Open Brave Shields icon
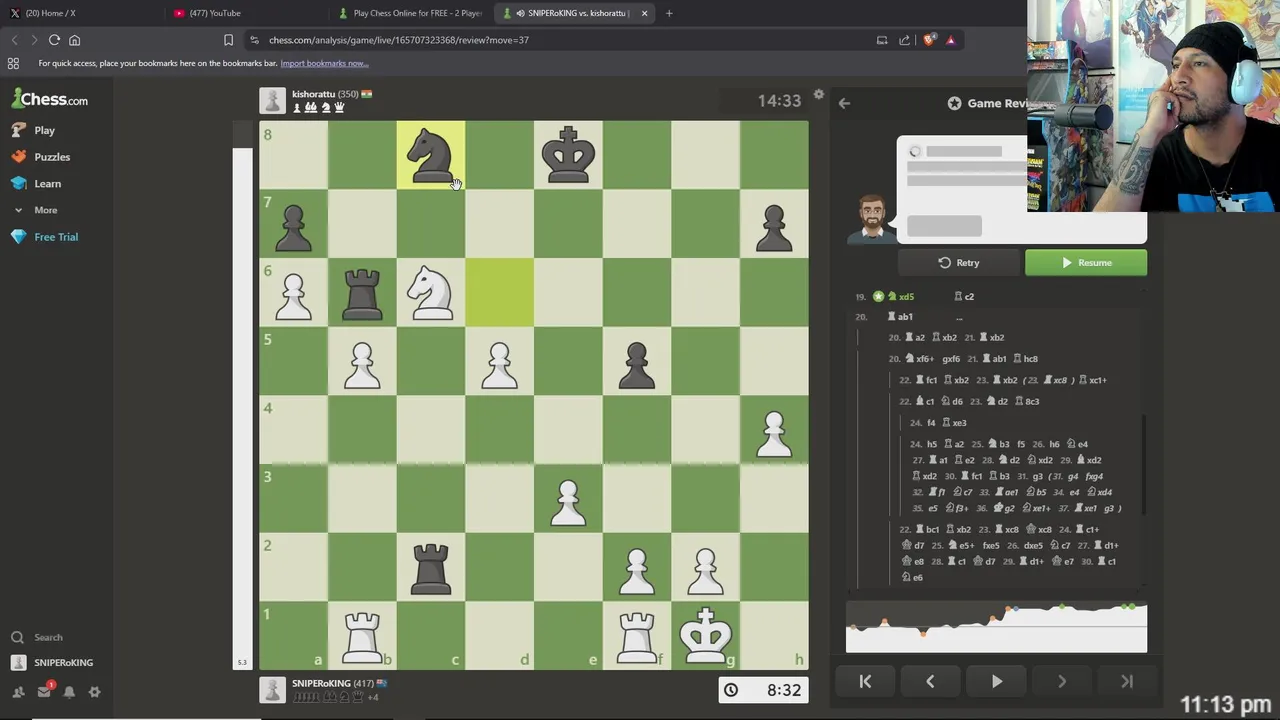1280x720 pixels. pyautogui.click(x=929, y=40)
